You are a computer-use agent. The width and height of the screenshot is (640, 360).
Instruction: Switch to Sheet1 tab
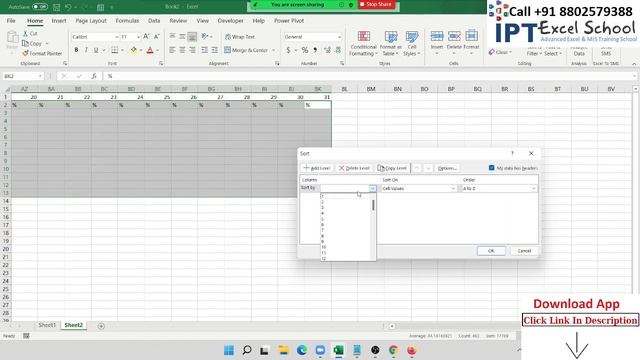click(47, 325)
